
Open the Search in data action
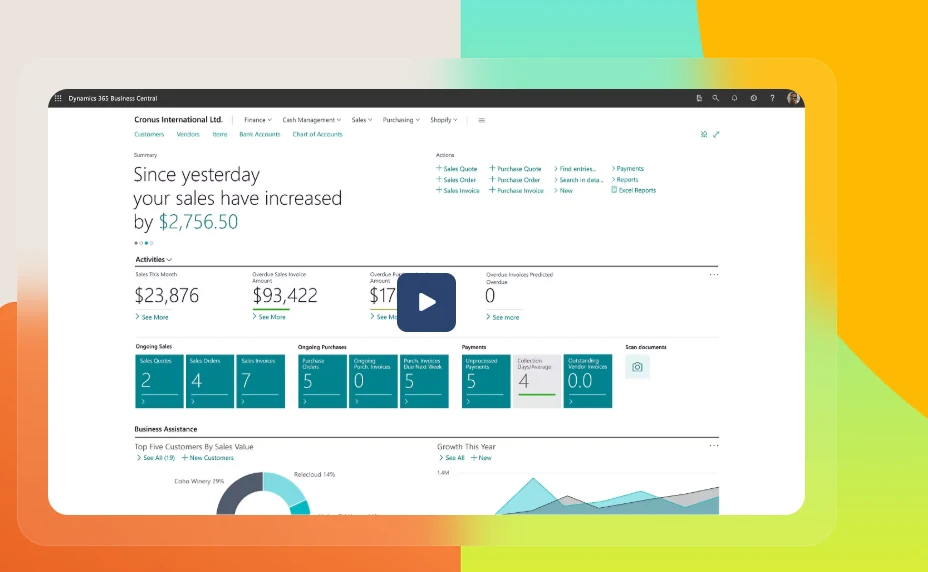click(578, 179)
